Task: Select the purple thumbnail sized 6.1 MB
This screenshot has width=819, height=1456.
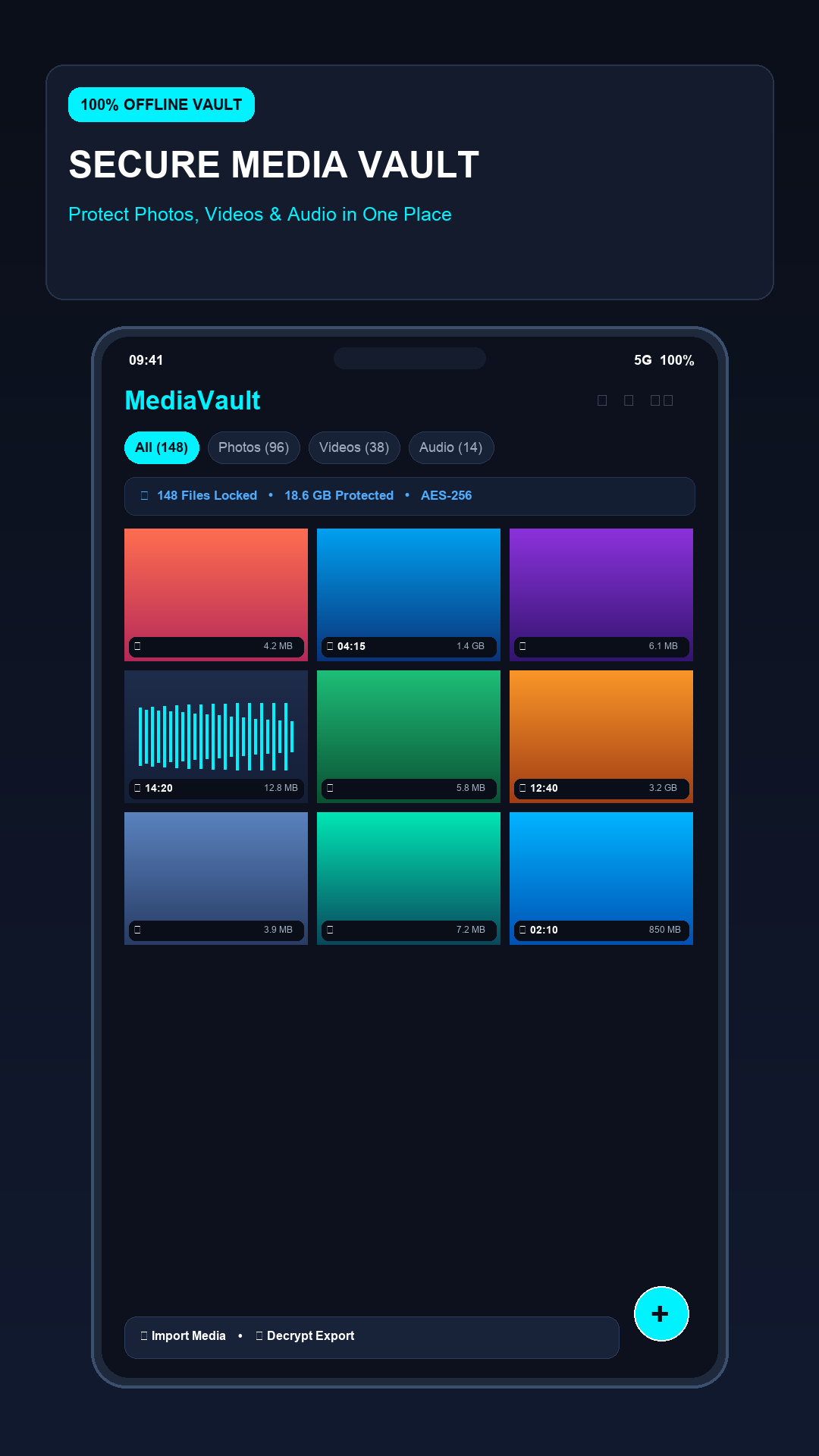Action: pyautogui.click(x=601, y=595)
